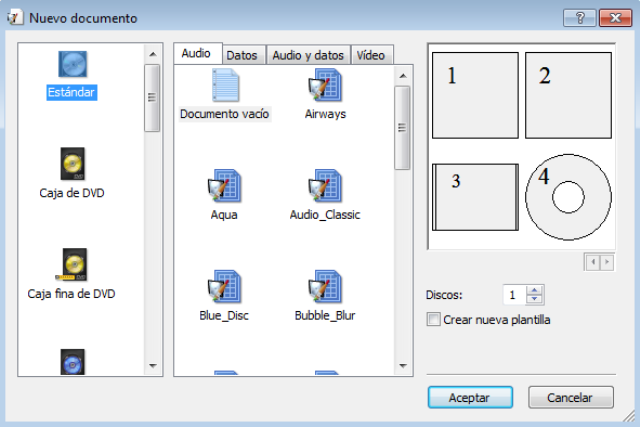Select the Aqua template icon
640x427 pixels.
pyautogui.click(x=224, y=186)
